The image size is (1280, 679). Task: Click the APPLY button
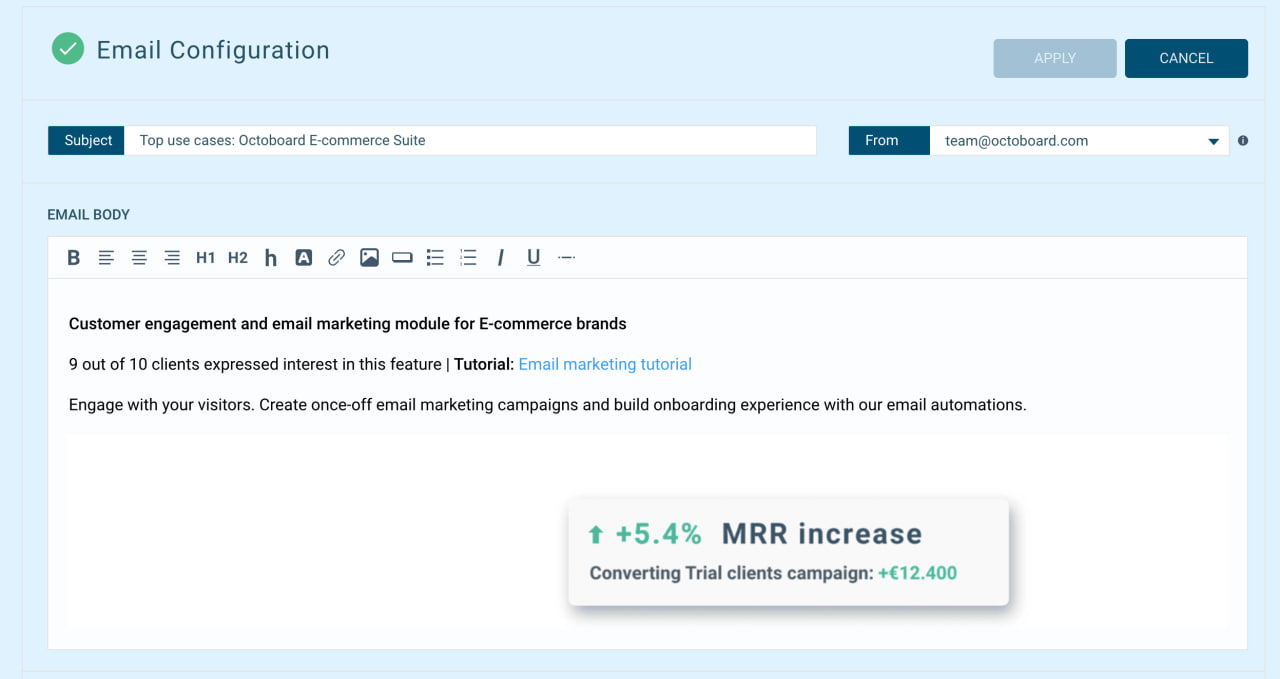(1055, 58)
